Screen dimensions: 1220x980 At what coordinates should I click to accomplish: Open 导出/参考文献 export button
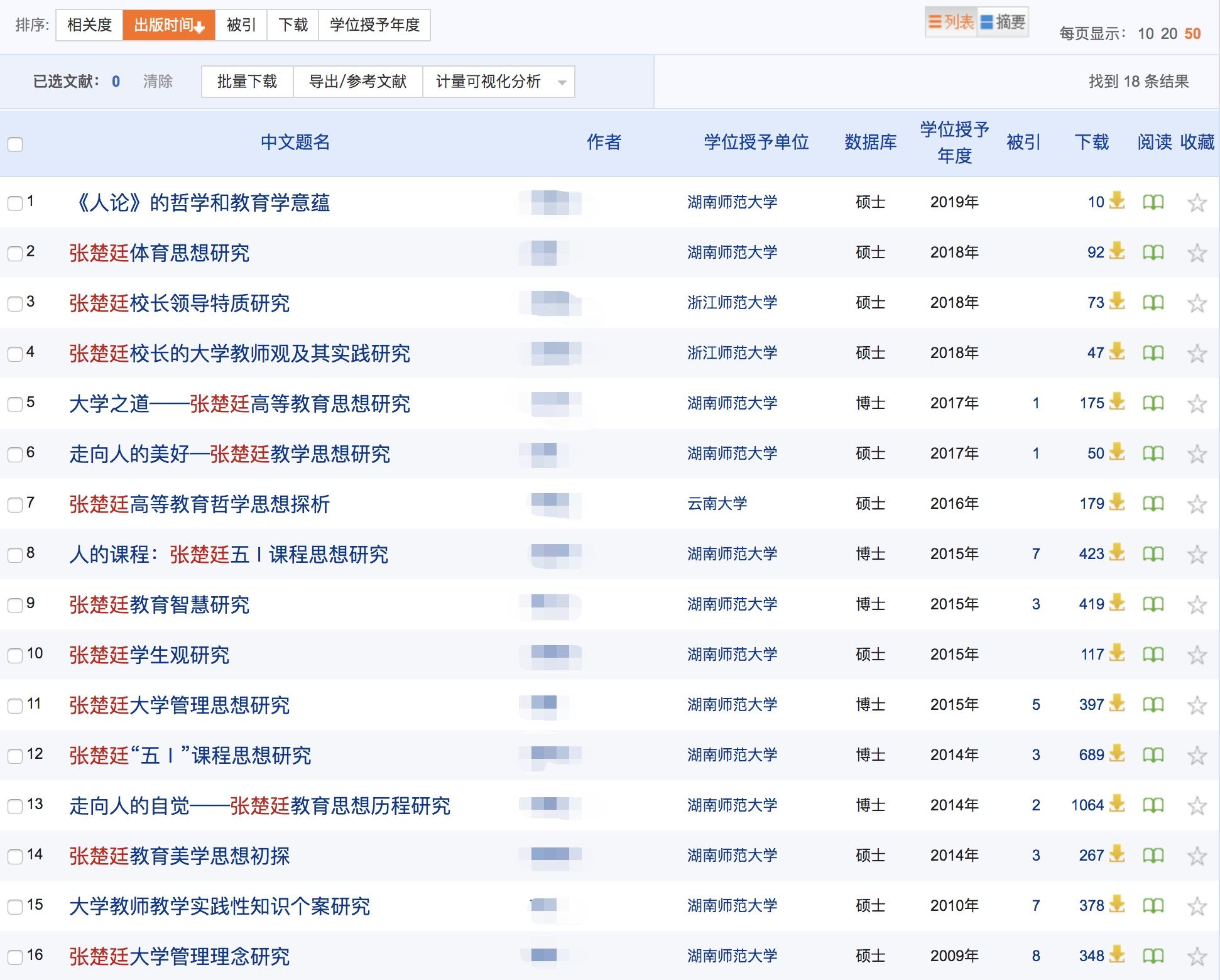pyautogui.click(x=357, y=82)
